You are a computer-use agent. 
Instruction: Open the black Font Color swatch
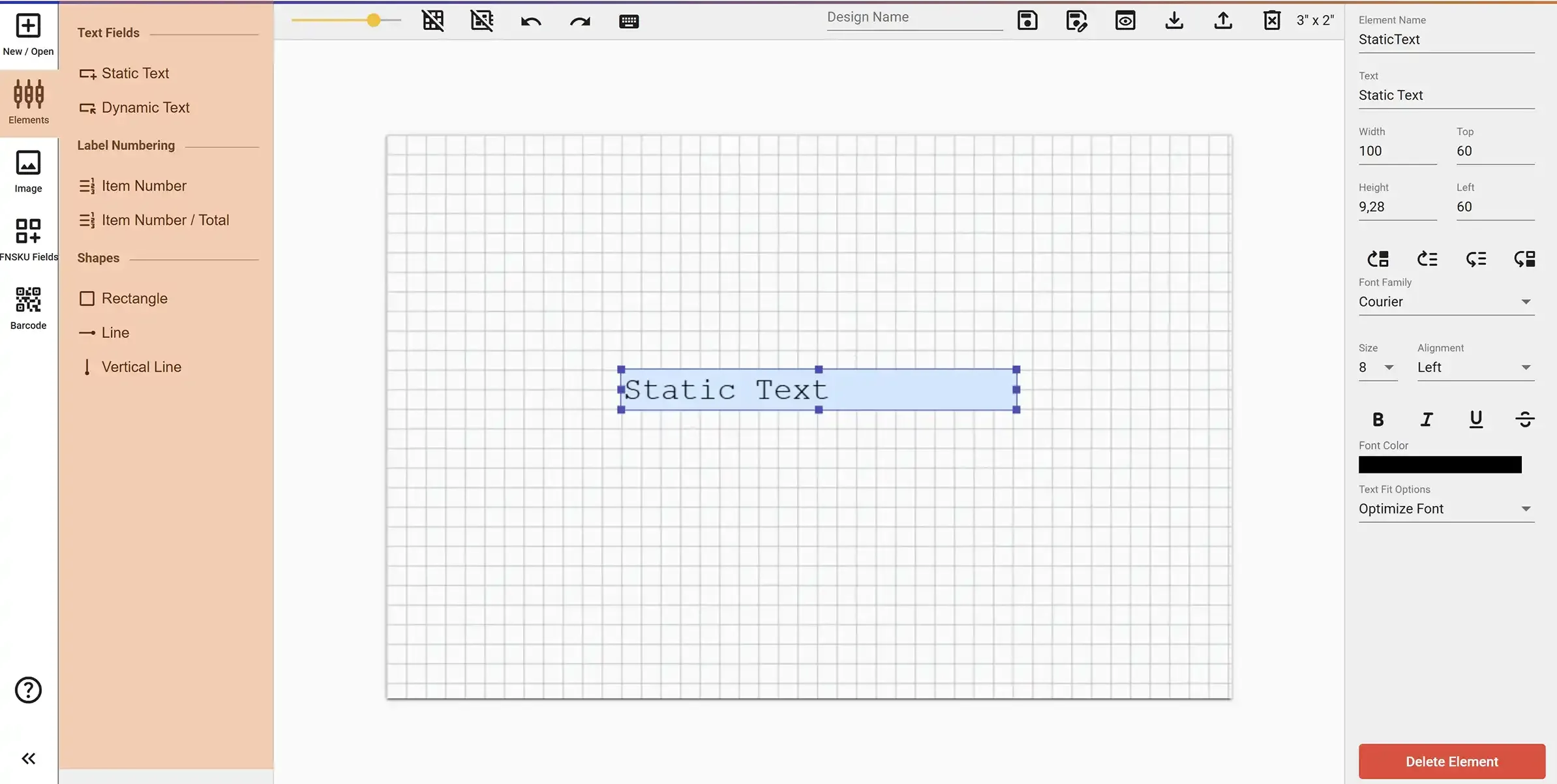[1440, 464]
